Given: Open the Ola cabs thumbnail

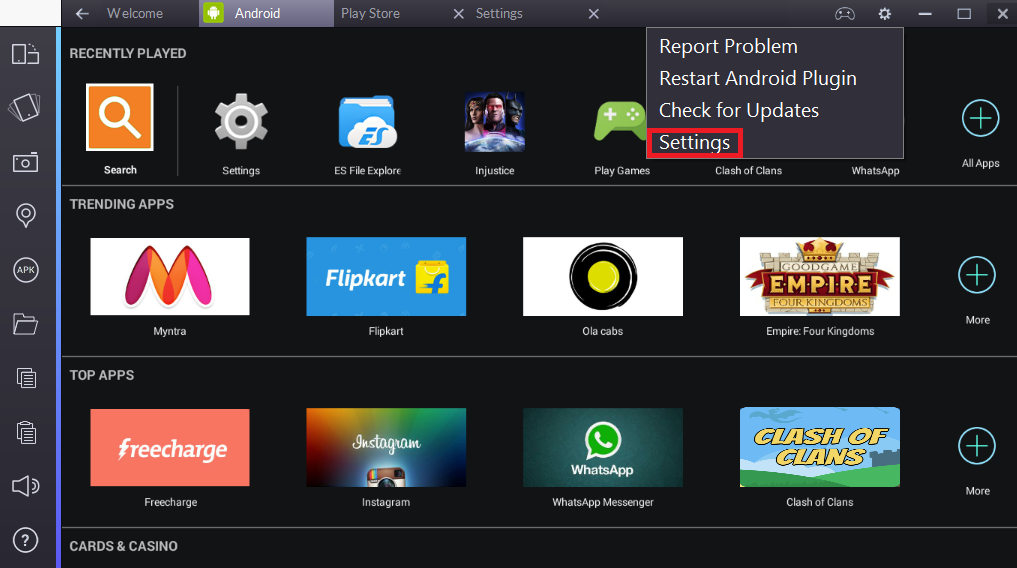Looking at the screenshot, I should pos(603,276).
